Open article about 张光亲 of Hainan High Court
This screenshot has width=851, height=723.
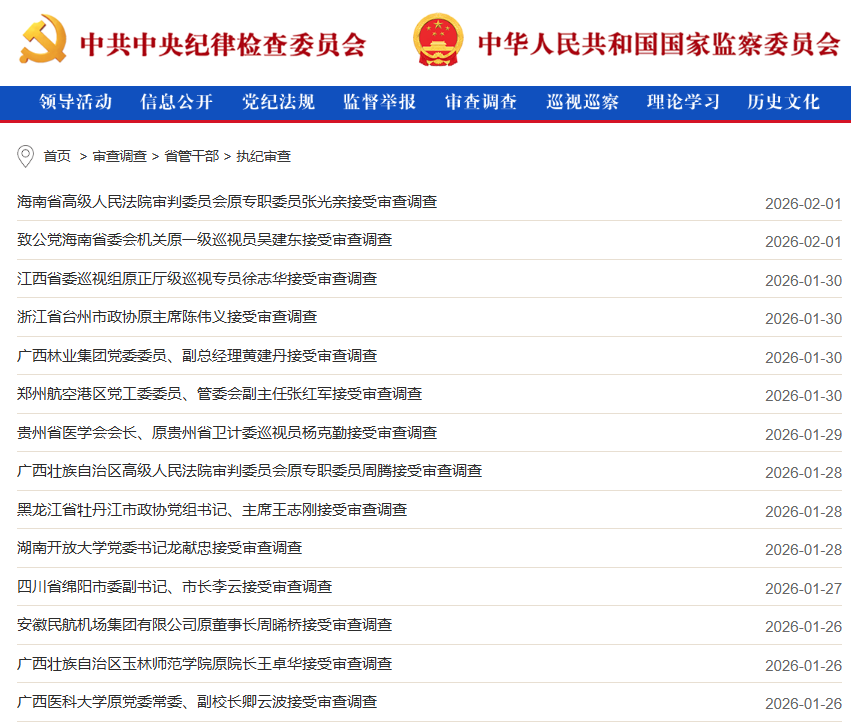tap(227, 202)
